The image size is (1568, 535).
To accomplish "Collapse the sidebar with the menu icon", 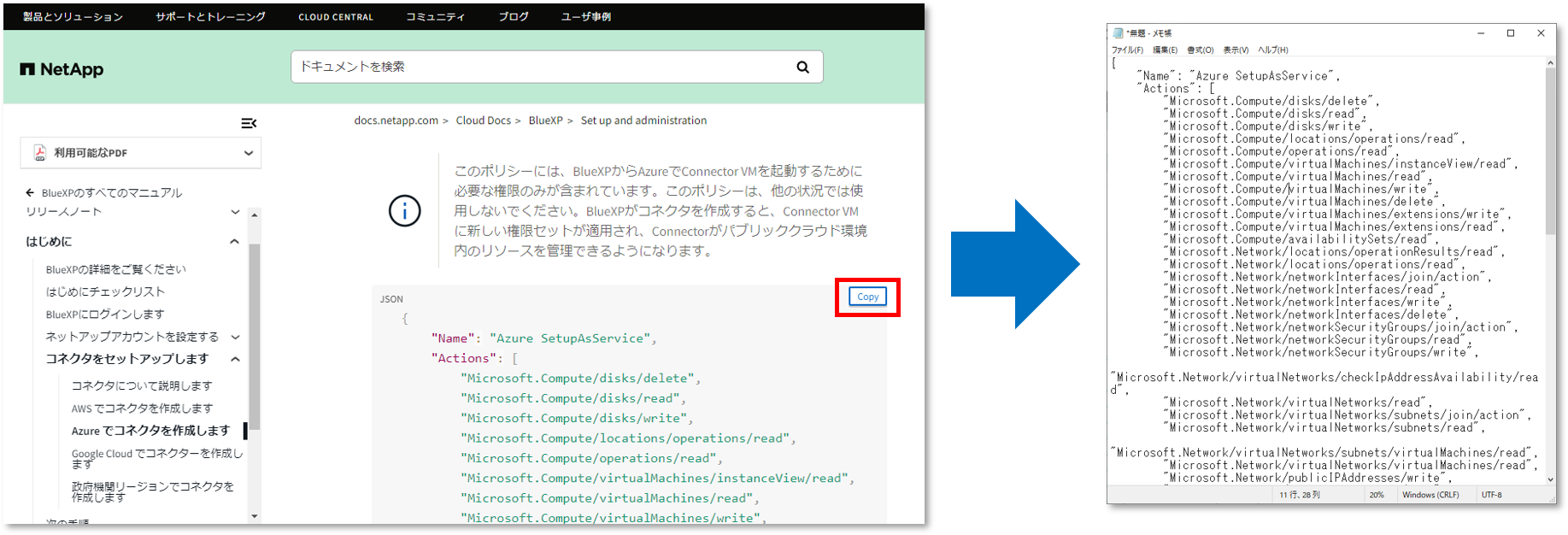I will pos(249,124).
